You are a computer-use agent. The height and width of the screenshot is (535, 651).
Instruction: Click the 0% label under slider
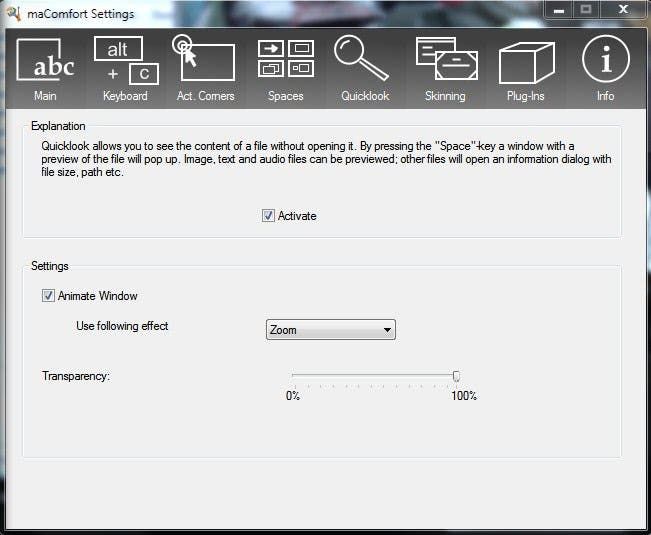coord(293,396)
